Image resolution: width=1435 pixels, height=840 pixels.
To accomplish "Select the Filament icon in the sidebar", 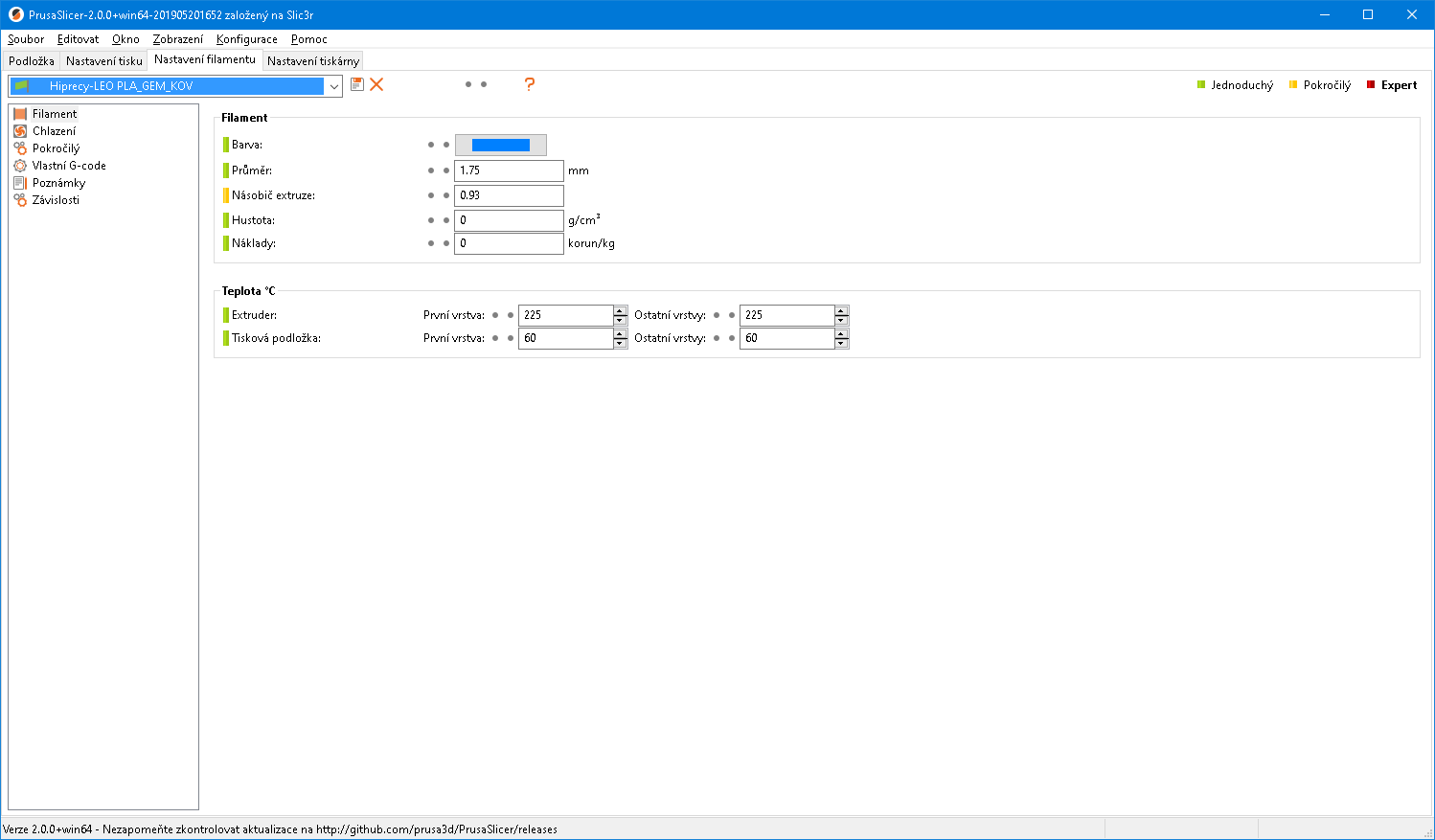I will (20, 114).
